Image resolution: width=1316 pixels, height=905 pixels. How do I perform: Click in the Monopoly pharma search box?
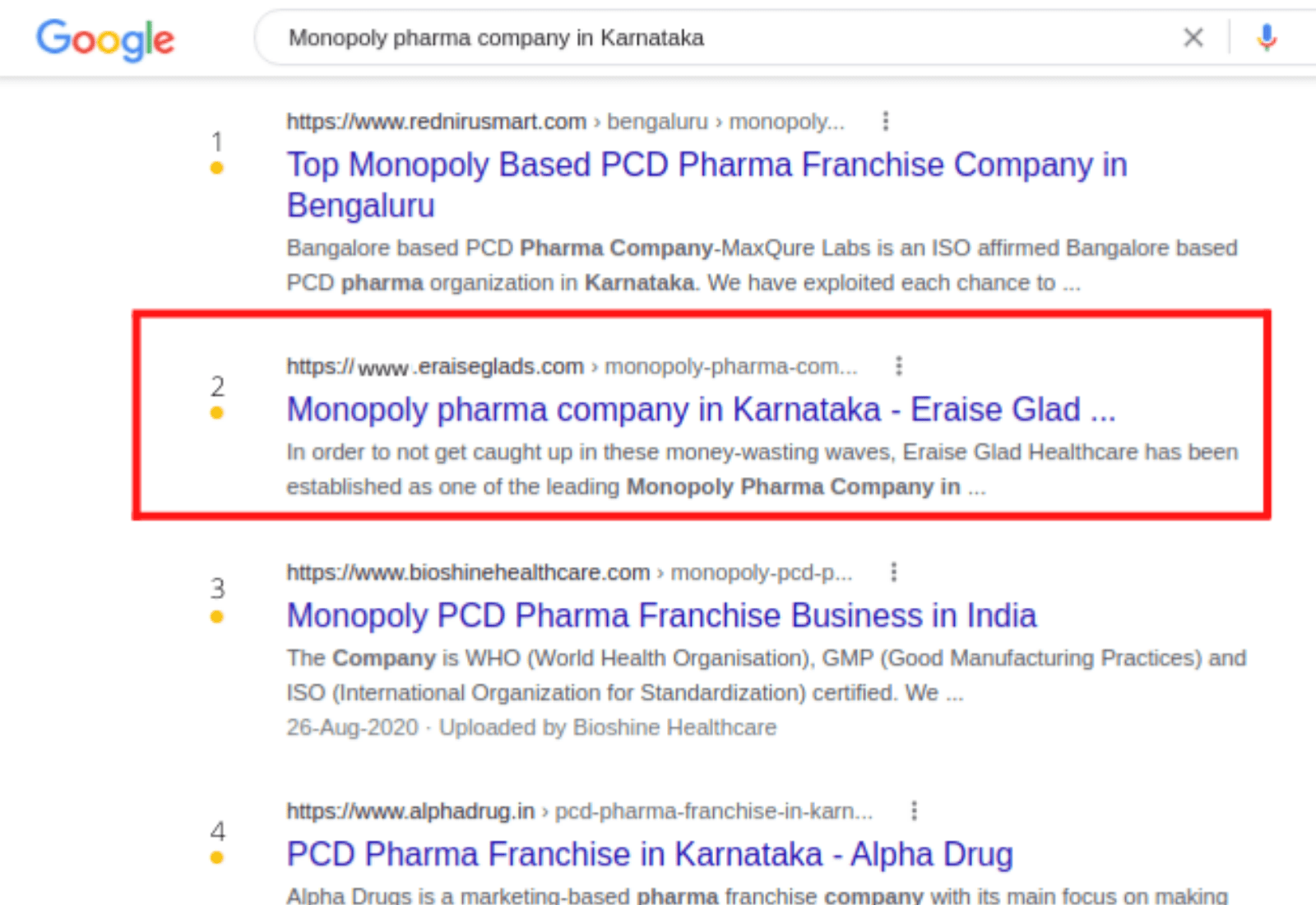click(x=724, y=38)
